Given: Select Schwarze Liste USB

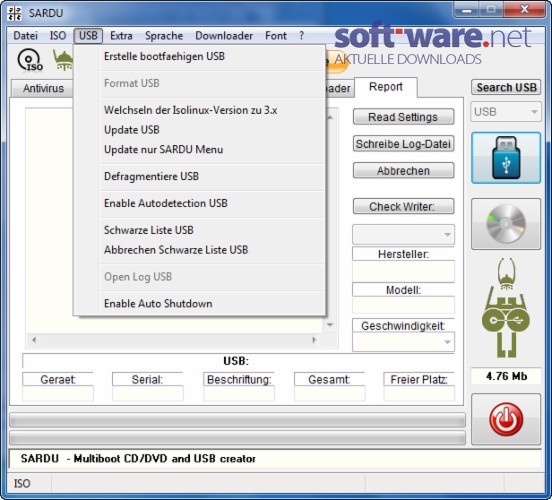Looking at the screenshot, I should coord(200,230).
